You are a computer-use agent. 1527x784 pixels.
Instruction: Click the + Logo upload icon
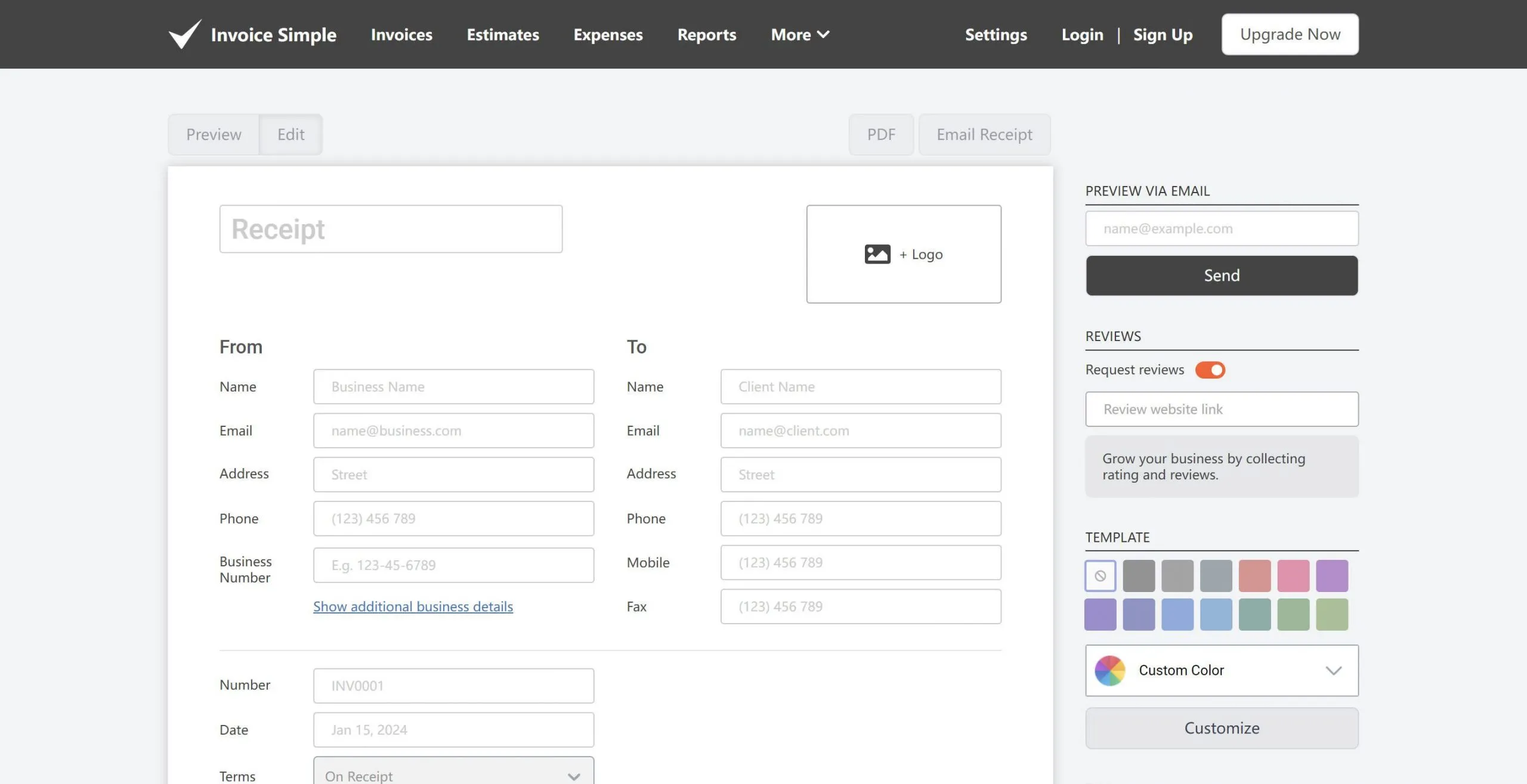[x=877, y=253]
